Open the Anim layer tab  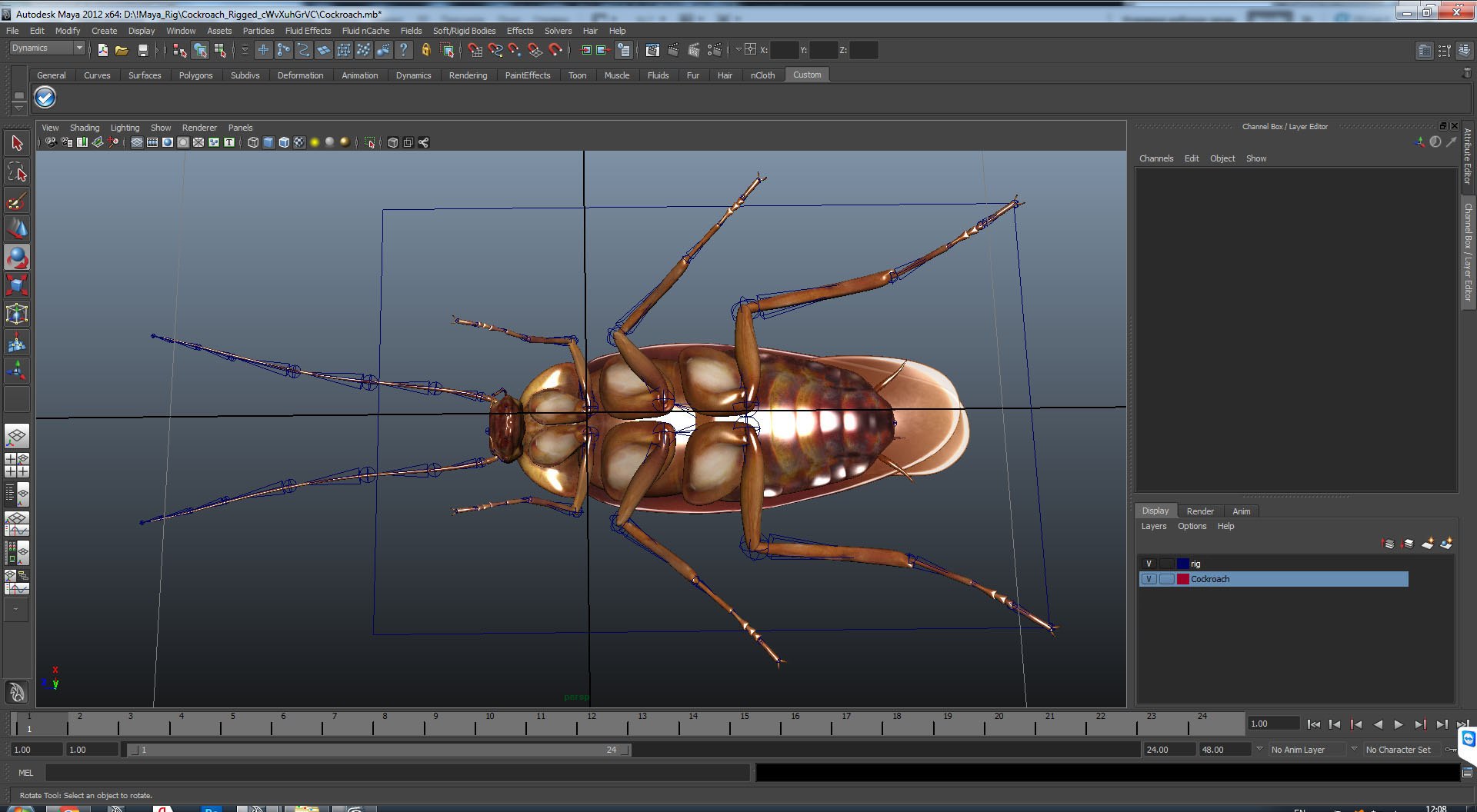pyautogui.click(x=1241, y=511)
